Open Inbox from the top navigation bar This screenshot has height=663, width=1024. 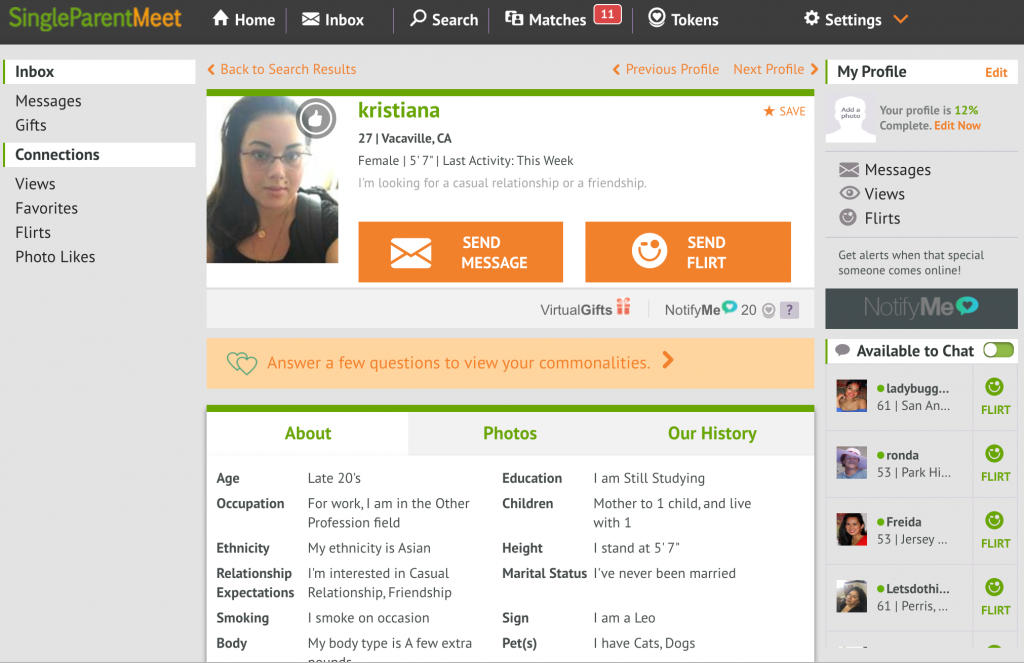(x=332, y=20)
